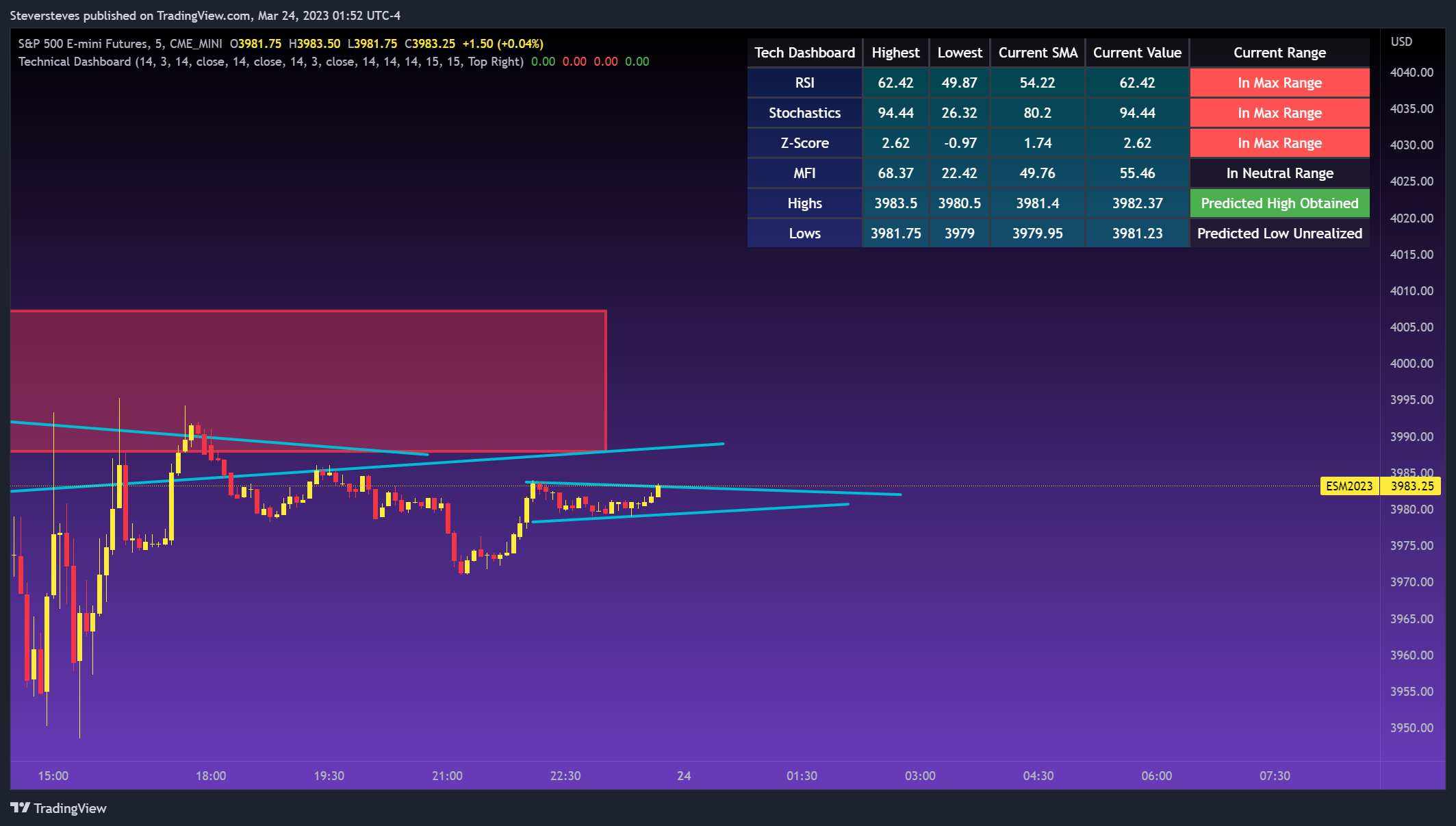Click the 3950.00 price axis label
Screen dimensions: 1456x826
[x=1412, y=728]
